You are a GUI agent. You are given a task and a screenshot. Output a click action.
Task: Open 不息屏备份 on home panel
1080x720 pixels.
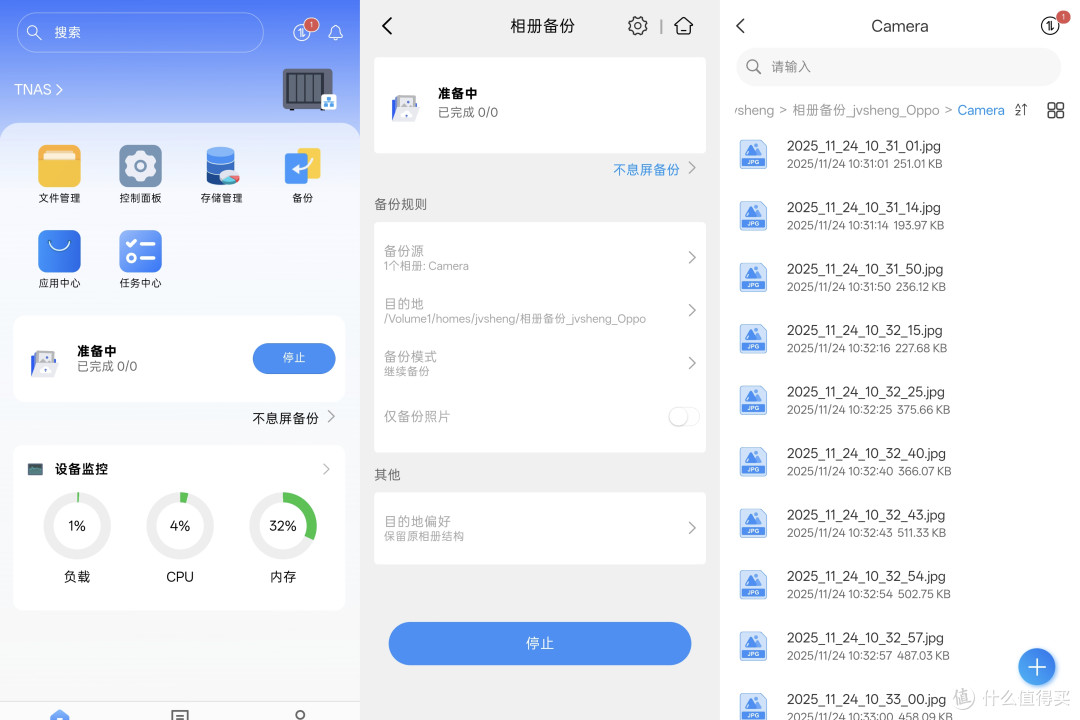coord(293,418)
